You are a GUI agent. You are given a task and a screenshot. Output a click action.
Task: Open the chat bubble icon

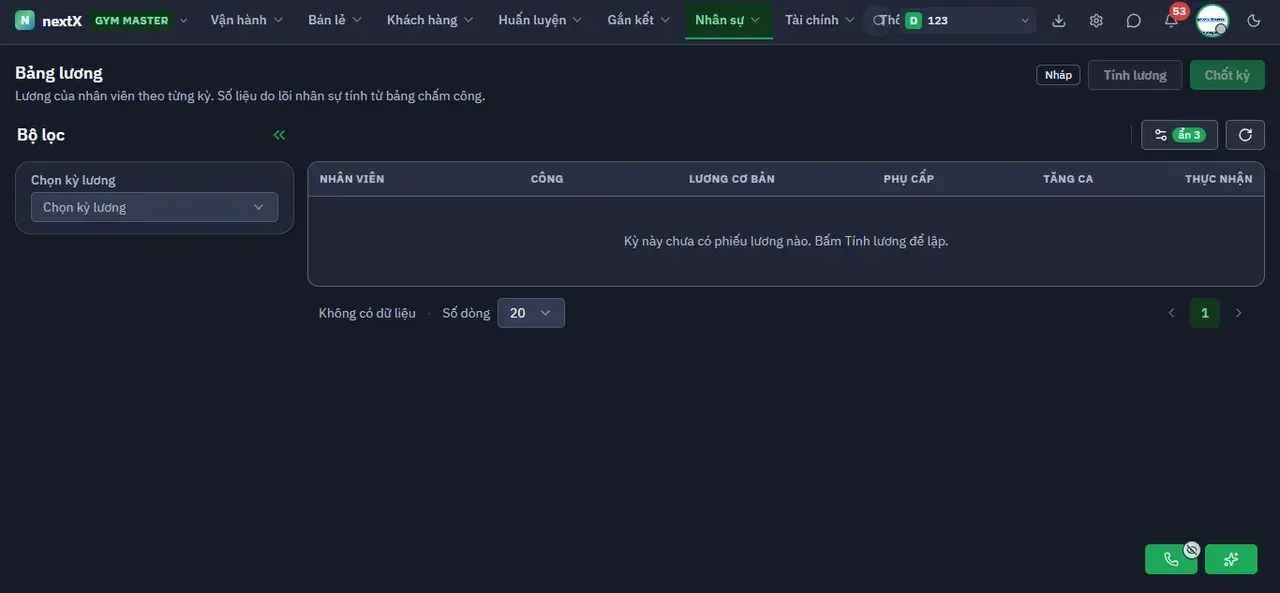tap(1133, 20)
